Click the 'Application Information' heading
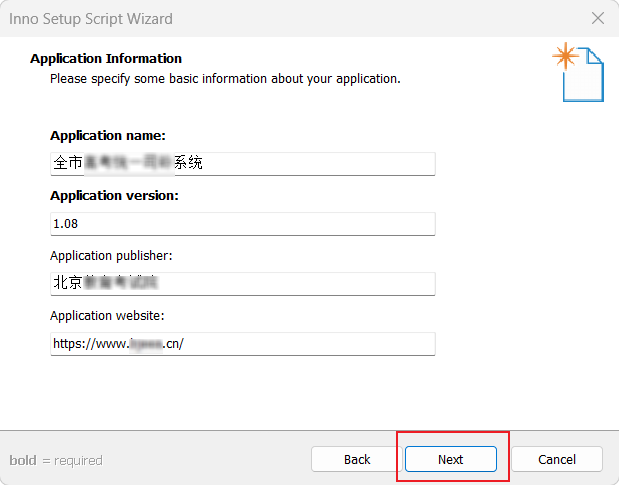This screenshot has height=485, width=619. tap(106, 58)
